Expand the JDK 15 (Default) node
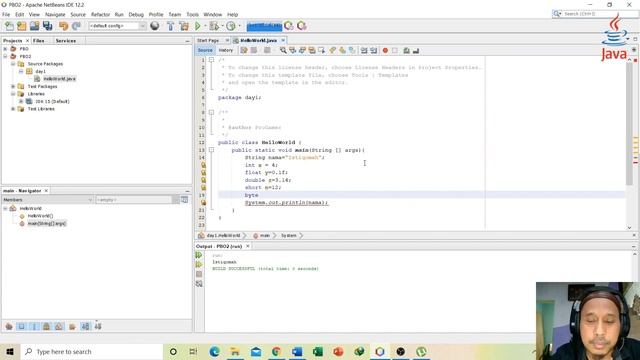 point(21,101)
